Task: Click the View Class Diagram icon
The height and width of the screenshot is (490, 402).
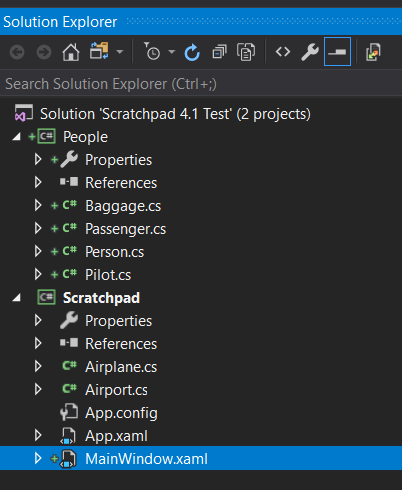Action: [373, 52]
